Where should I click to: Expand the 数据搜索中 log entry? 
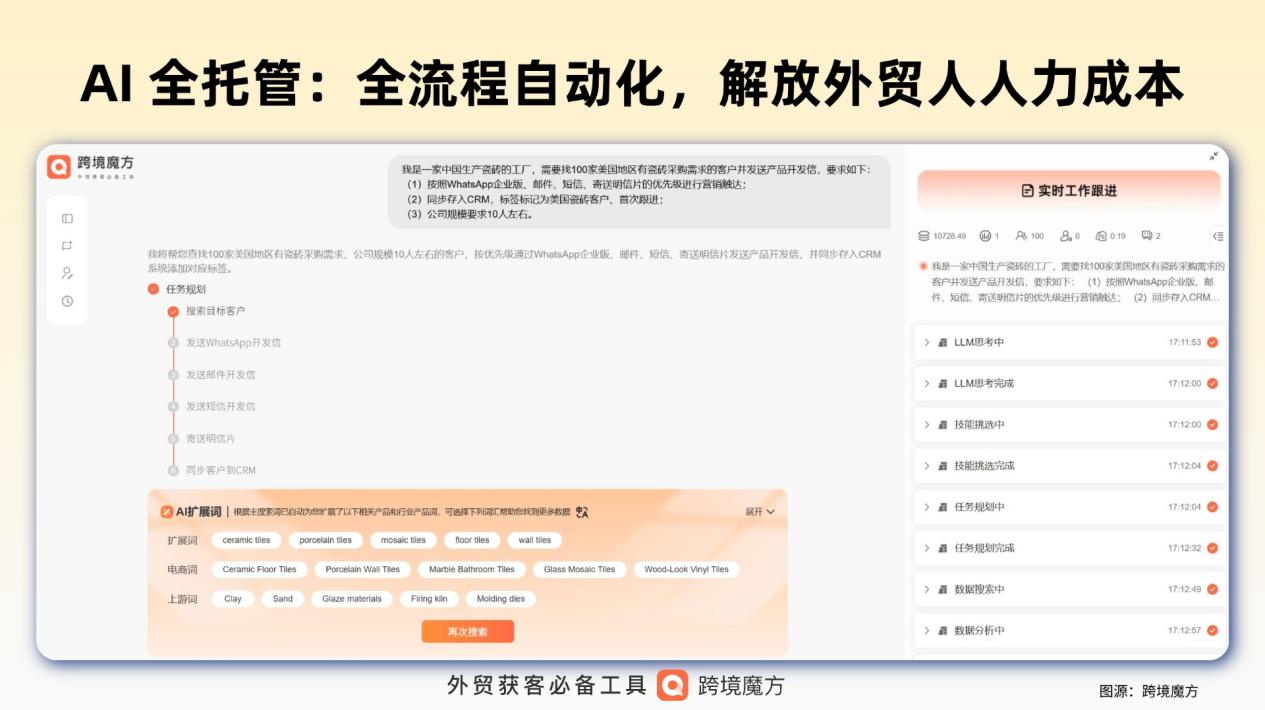pyautogui.click(x=927, y=589)
